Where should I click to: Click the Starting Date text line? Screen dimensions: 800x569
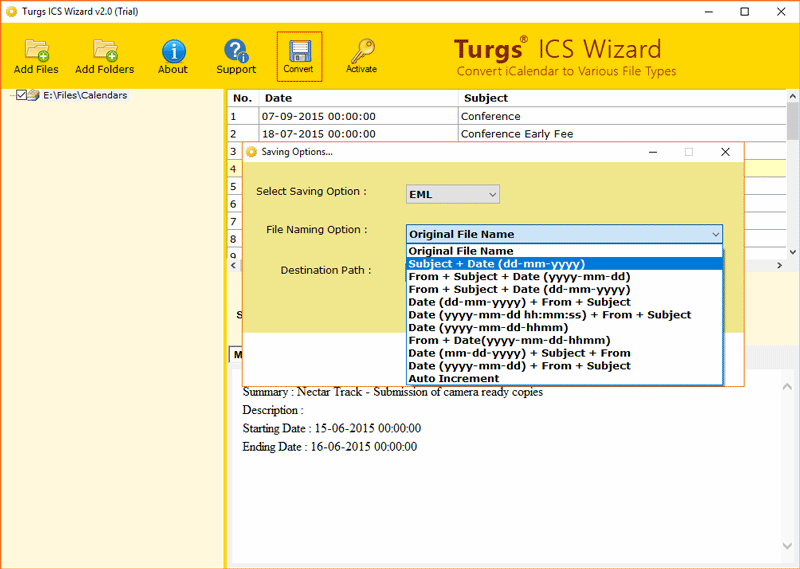point(332,428)
